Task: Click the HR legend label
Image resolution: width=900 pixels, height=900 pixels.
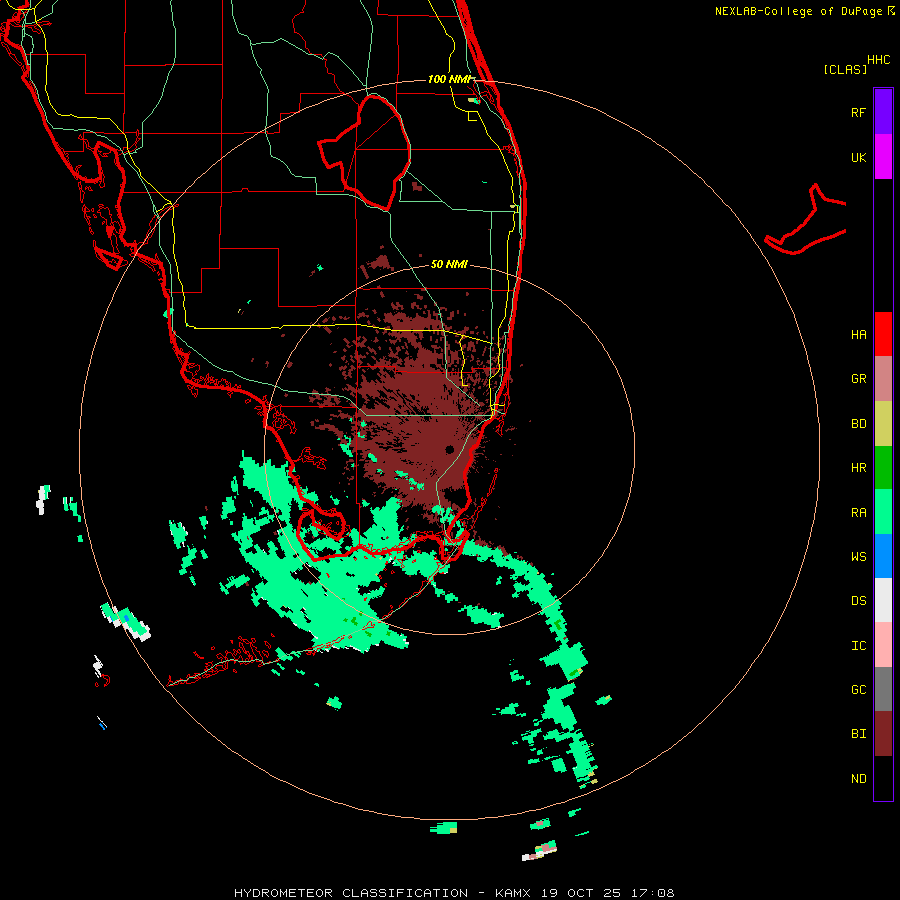Action: tap(858, 468)
